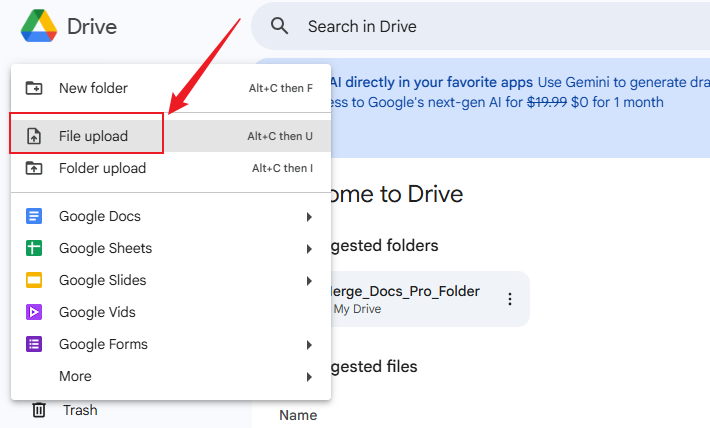This screenshot has height=428, width=710.
Task: Open the More menu entry
Action: pyautogui.click(x=171, y=376)
